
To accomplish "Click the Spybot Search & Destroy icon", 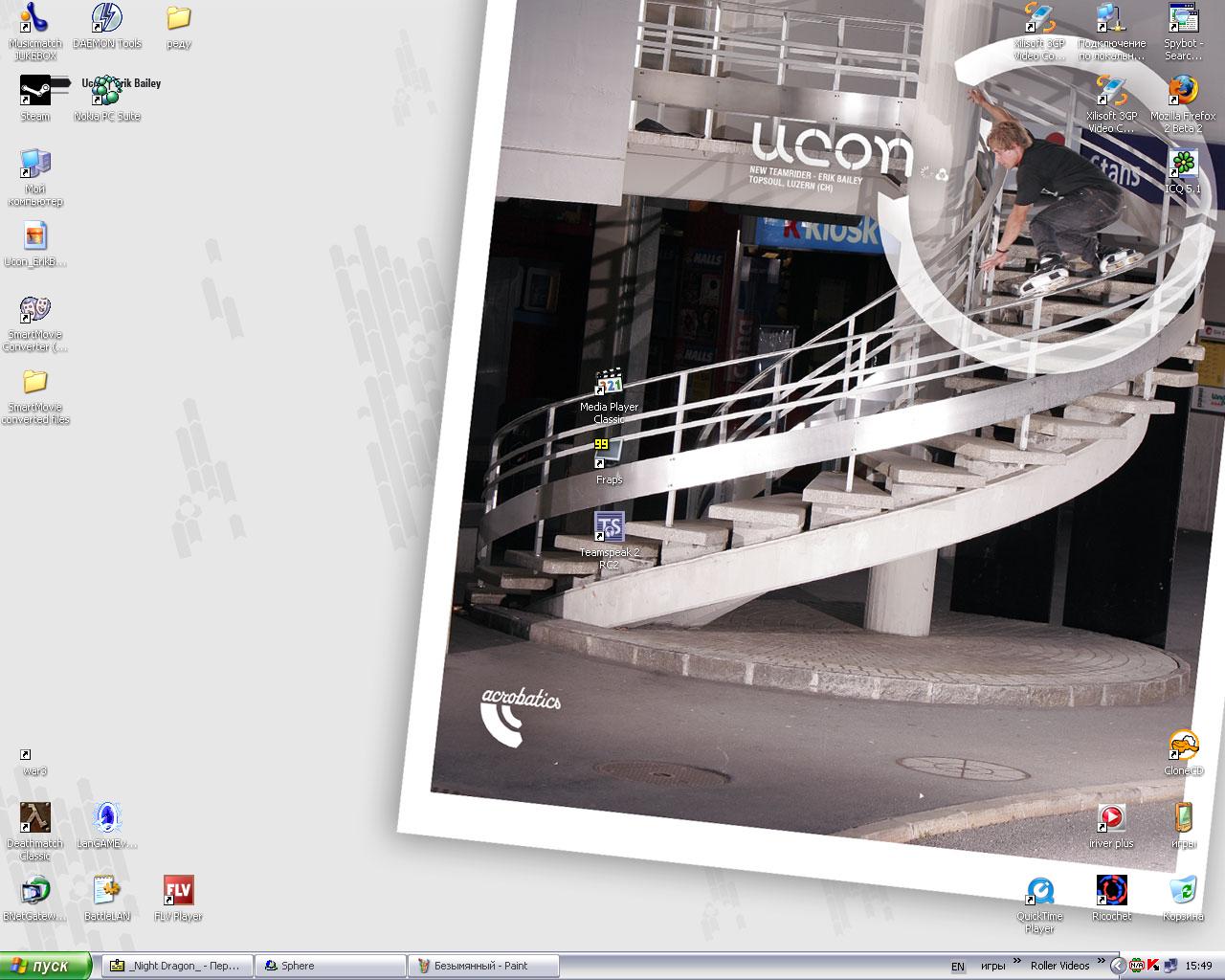I will coord(1183,19).
